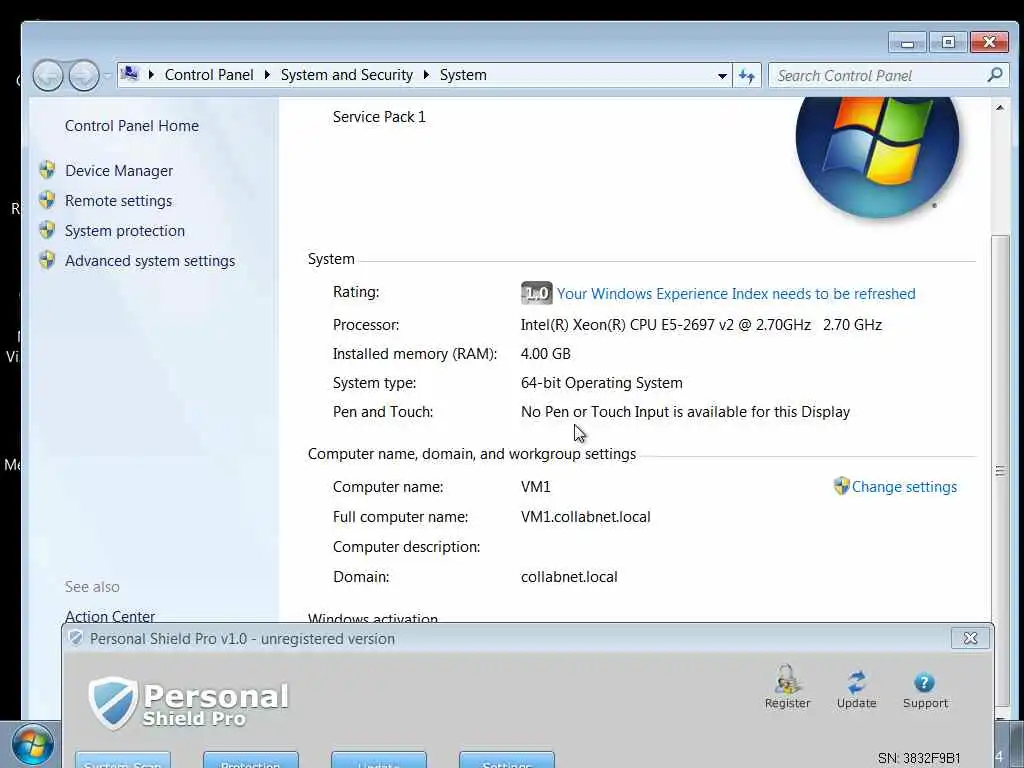Open the address bar history dropdown
Screen dimensions: 1024x768
point(722,76)
